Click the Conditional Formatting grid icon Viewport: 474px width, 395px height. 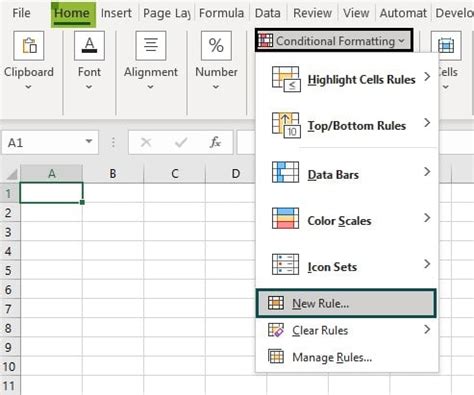point(265,41)
